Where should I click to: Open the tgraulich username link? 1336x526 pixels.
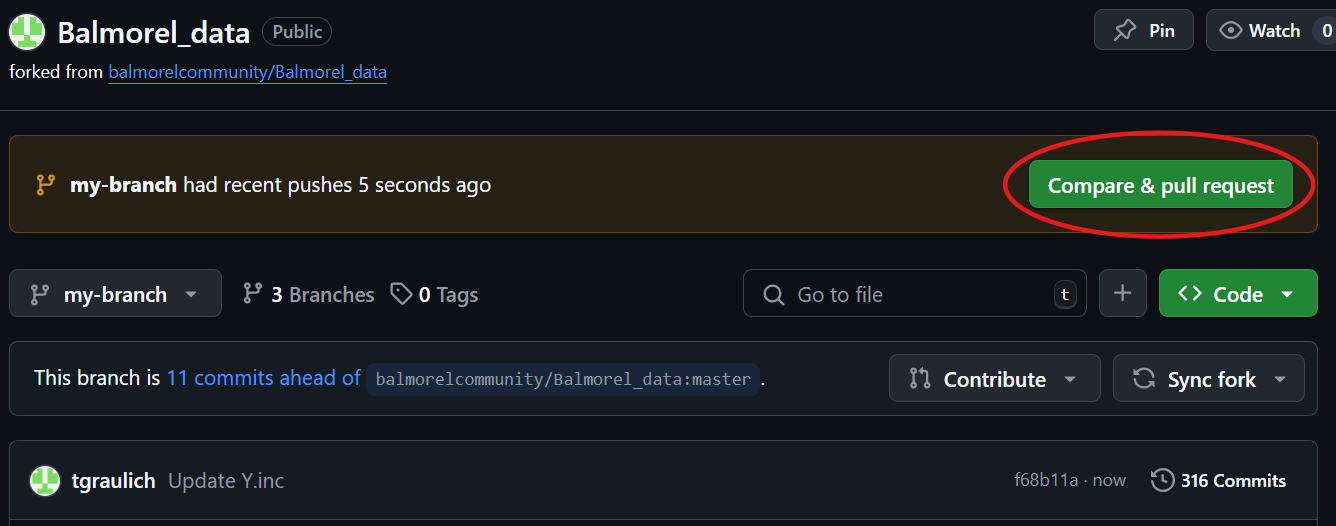pos(114,481)
